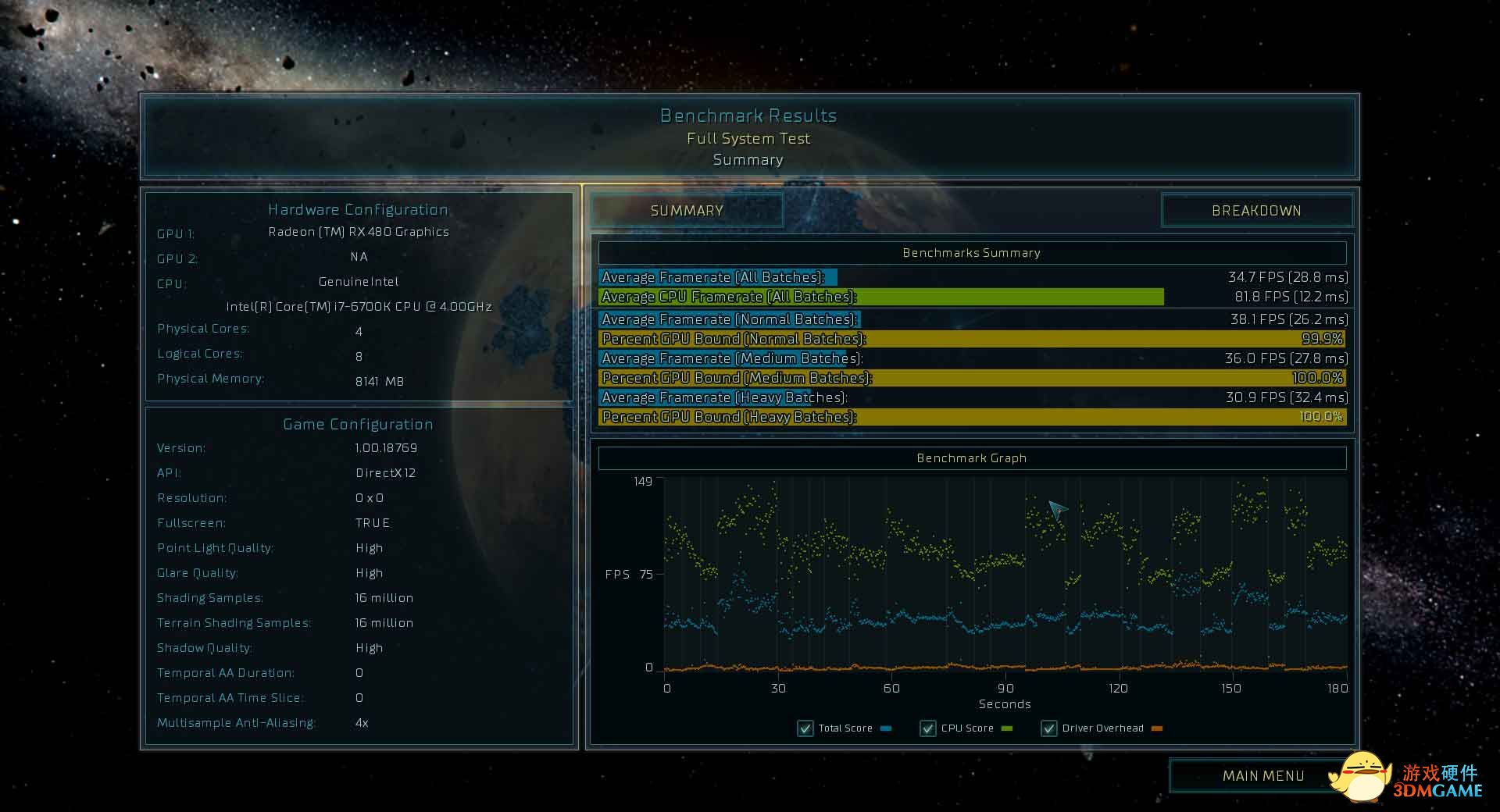This screenshot has height=812, width=1500.
Task: Click the 38.1 FPS (26.2 ms) value
Action: point(1289,319)
